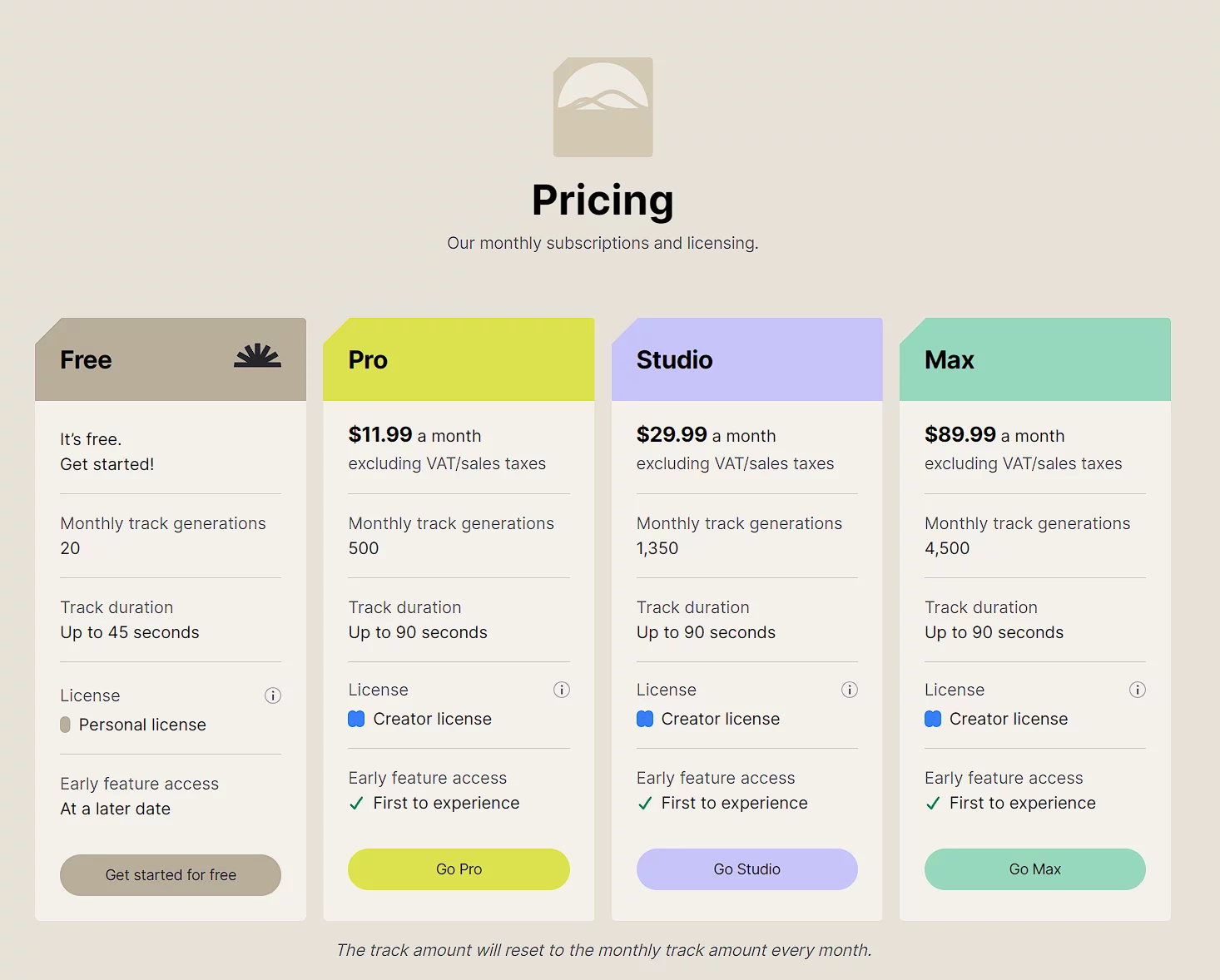Open license info icon in Max plan
The height and width of the screenshot is (980, 1220).
(1138, 690)
